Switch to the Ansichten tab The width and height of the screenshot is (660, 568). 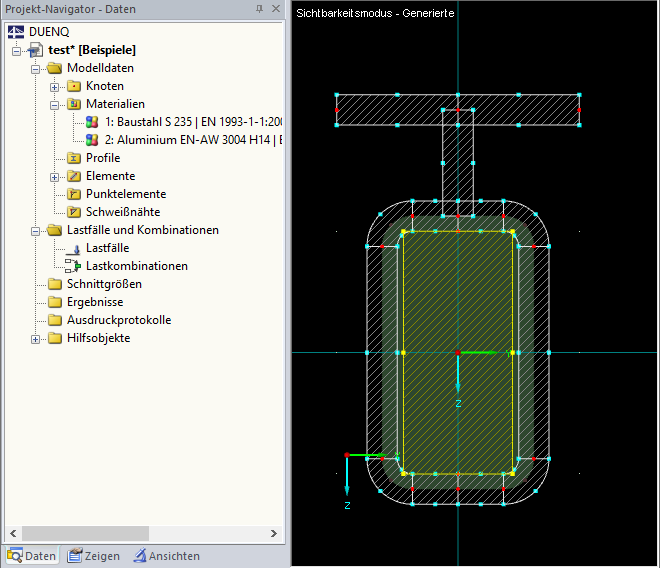(167, 556)
